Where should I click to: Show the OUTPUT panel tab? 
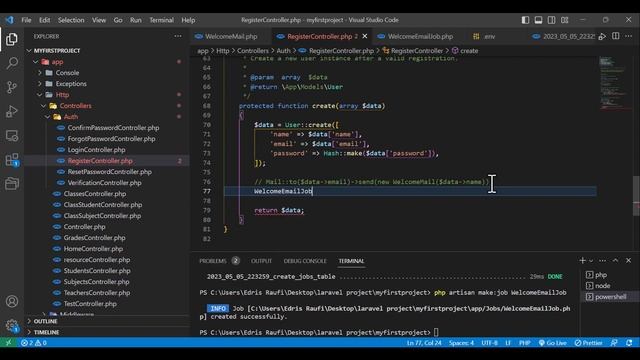coord(261,261)
